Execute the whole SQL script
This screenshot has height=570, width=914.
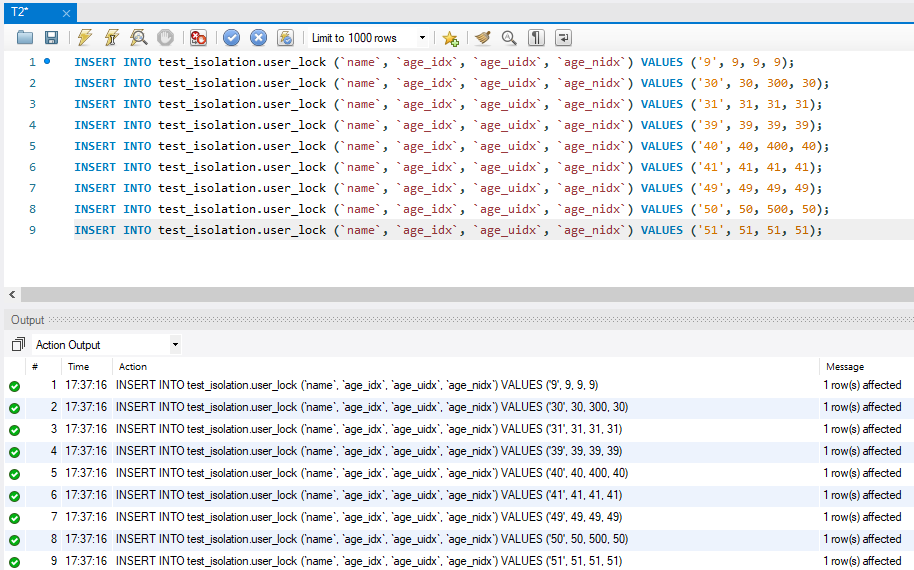(x=85, y=38)
